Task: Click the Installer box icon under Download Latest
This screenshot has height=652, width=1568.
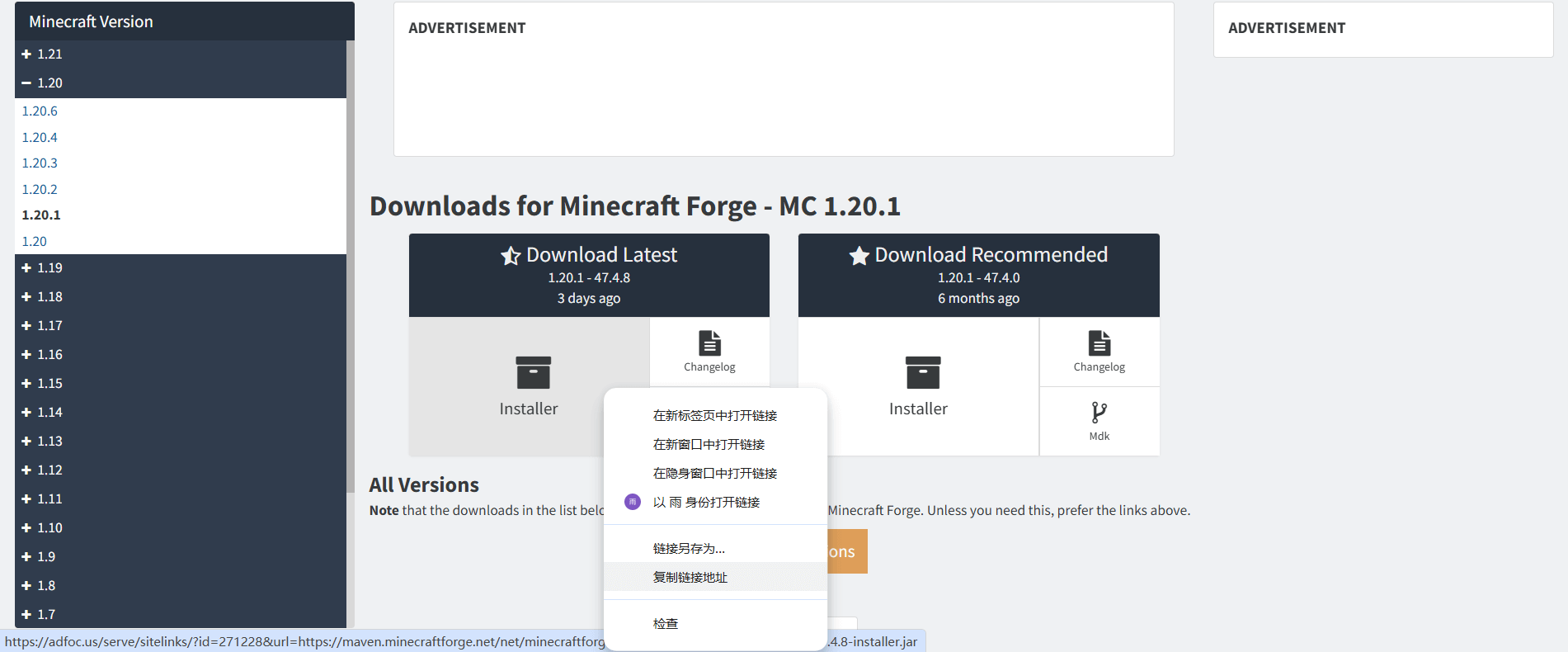Action: click(533, 372)
